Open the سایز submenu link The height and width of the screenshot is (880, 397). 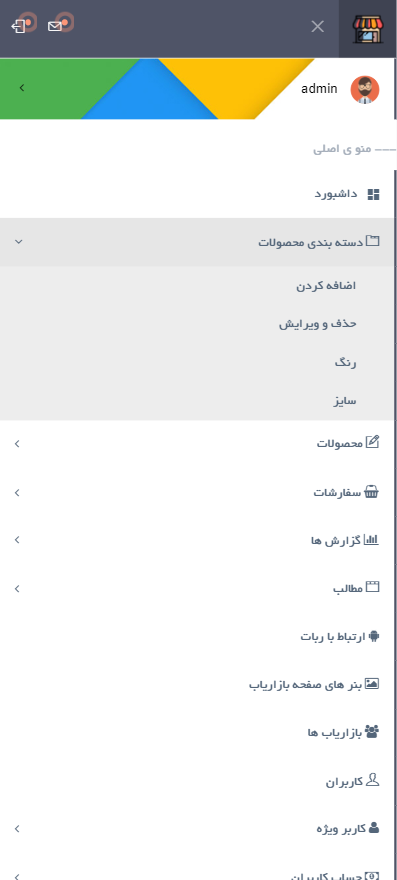[344, 401]
